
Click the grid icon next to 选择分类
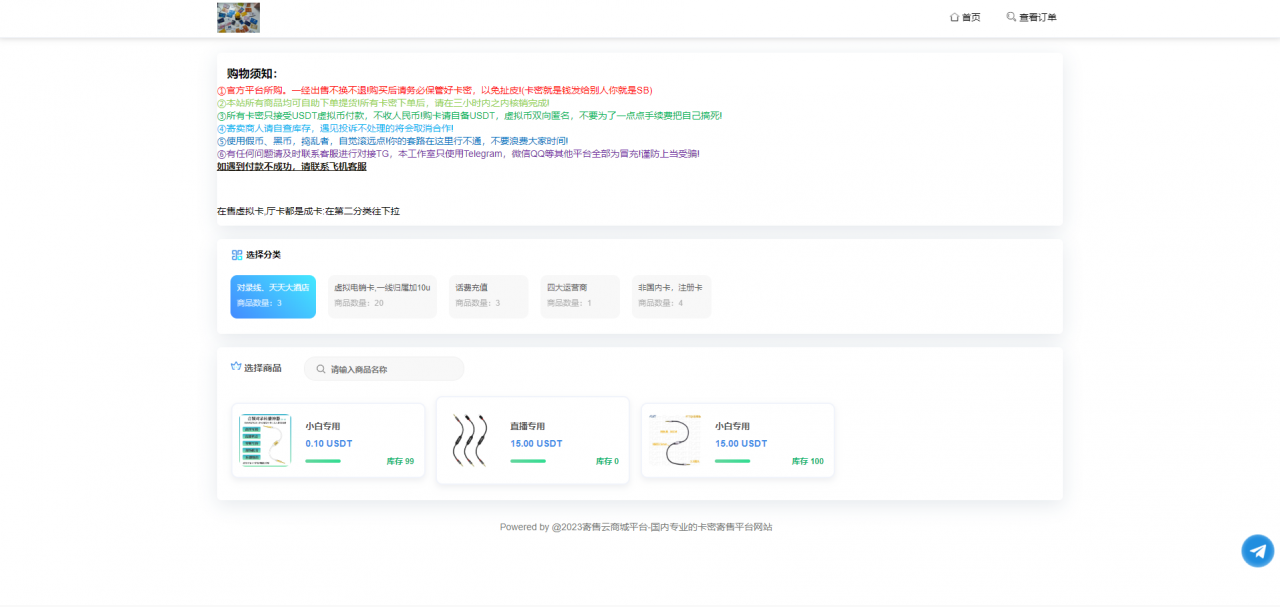tap(237, 255)
